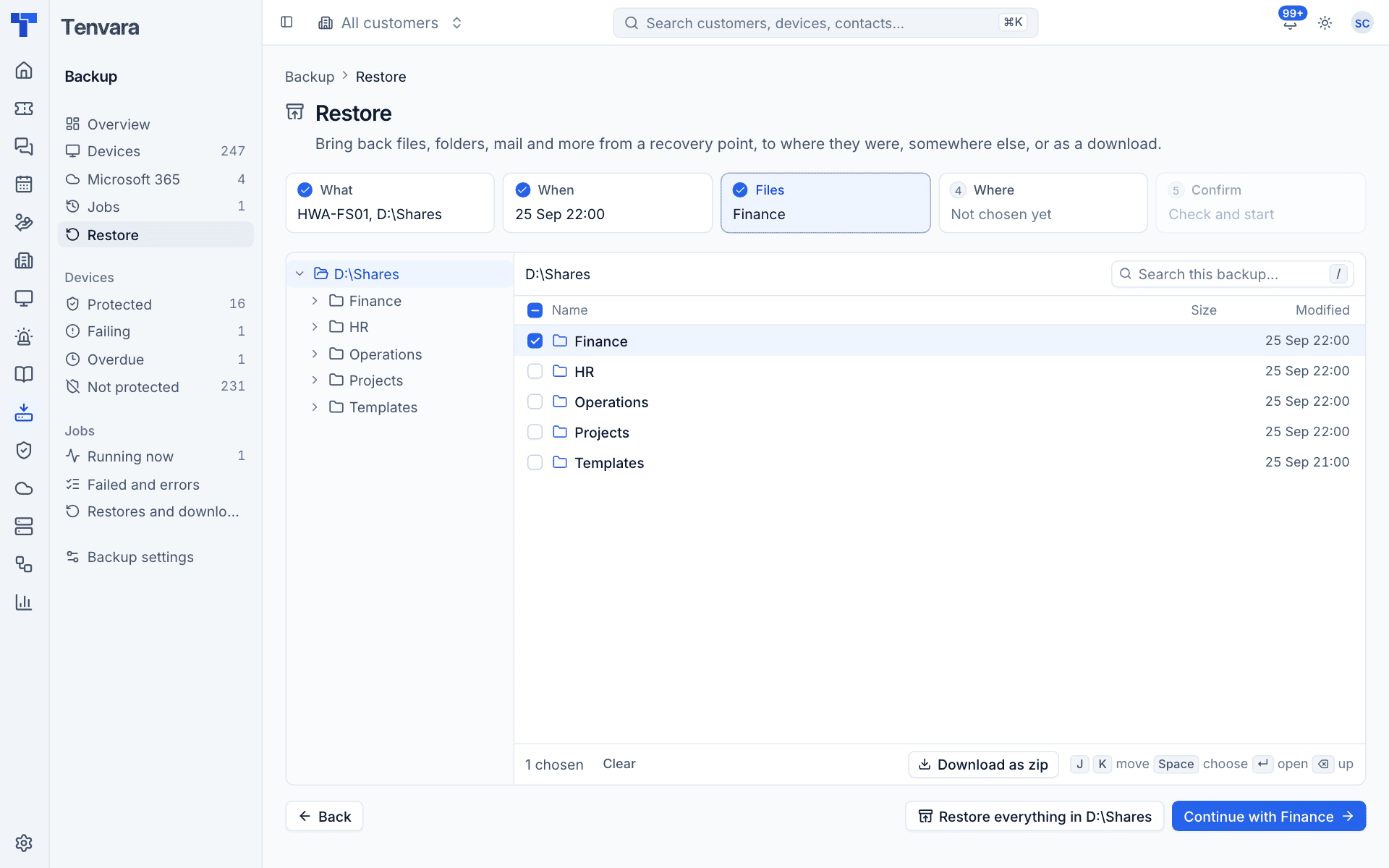This screenshot has height=868, width=1389.
Task: Sort by the Size column header
Action: 1204,310
